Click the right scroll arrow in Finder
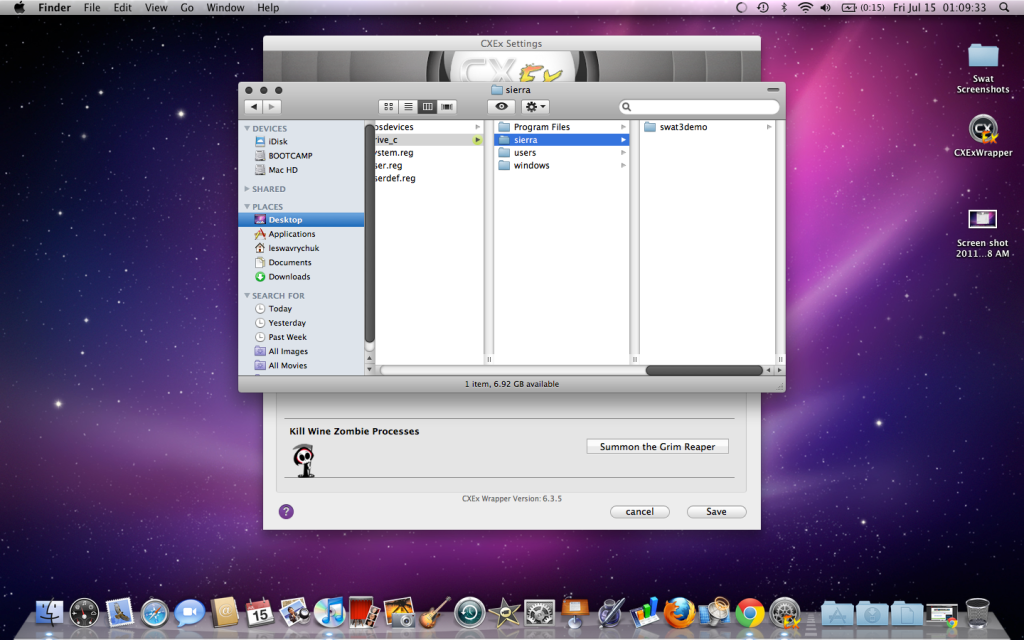The width and height of the screenshot is (1024, 640). coord(779,370)
